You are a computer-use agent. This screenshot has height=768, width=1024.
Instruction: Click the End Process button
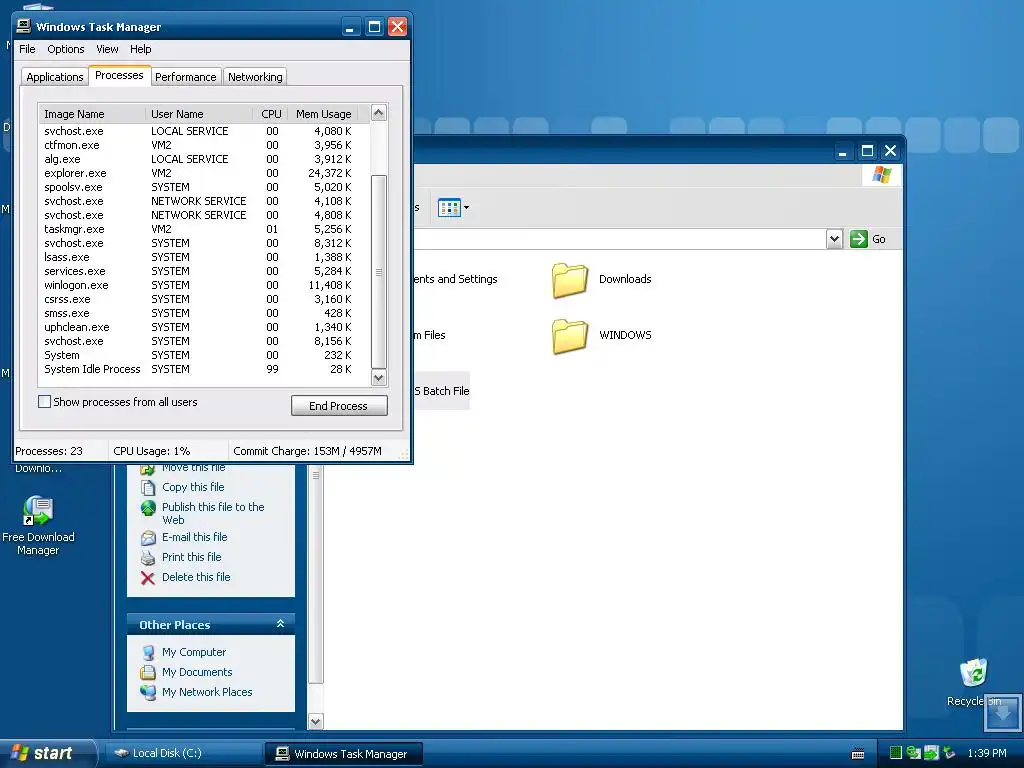tap(339, 406)
